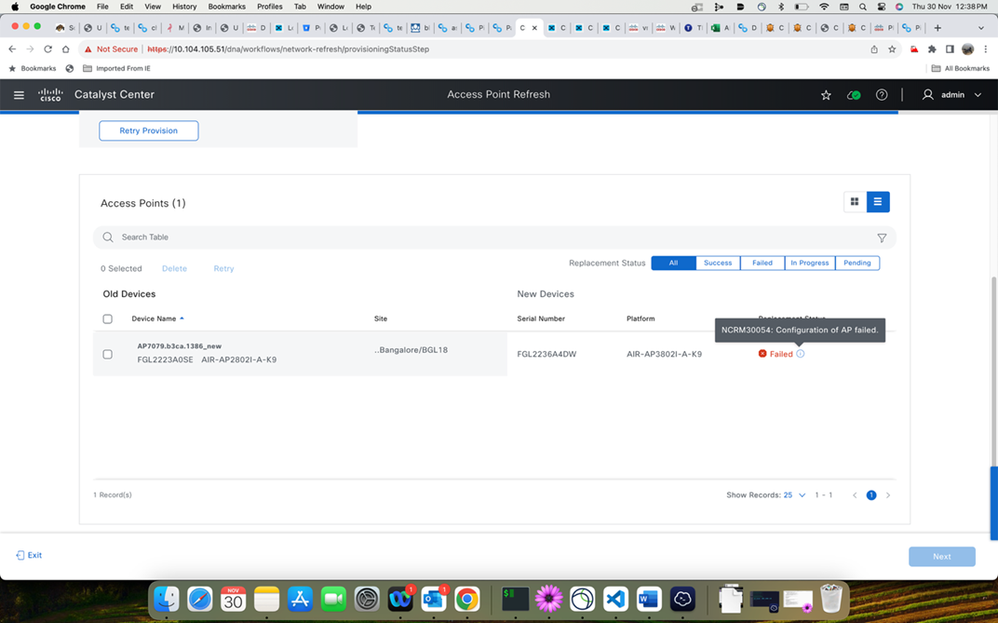
Task: Expand Chrome tab search chevron
Action: [981, 28]
